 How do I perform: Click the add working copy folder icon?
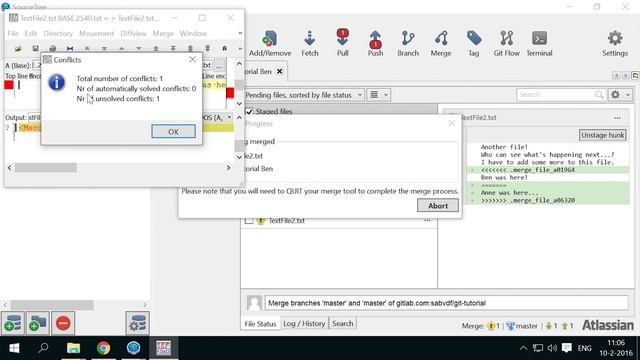click(x=38, y=323)
